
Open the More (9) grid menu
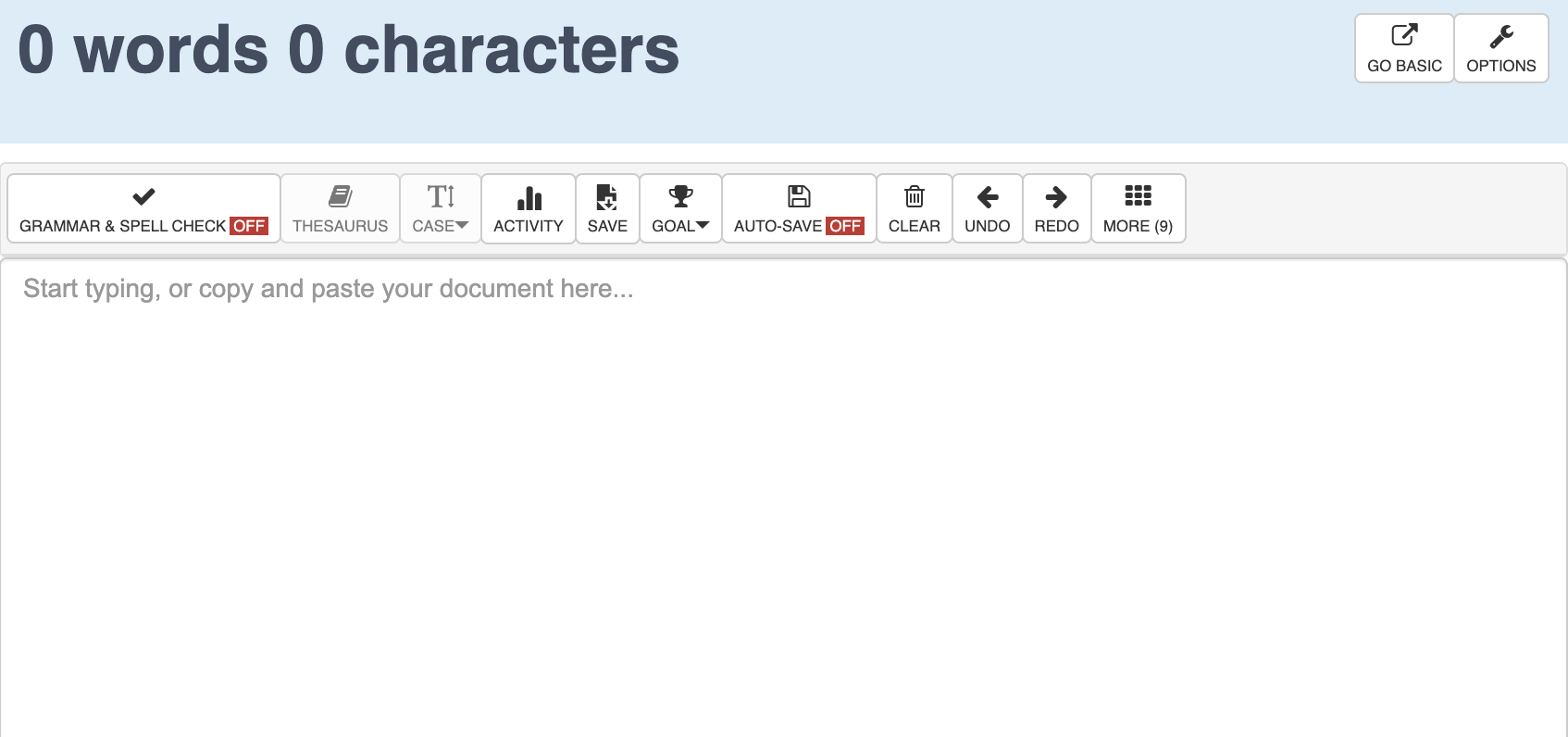[1139, 208]
